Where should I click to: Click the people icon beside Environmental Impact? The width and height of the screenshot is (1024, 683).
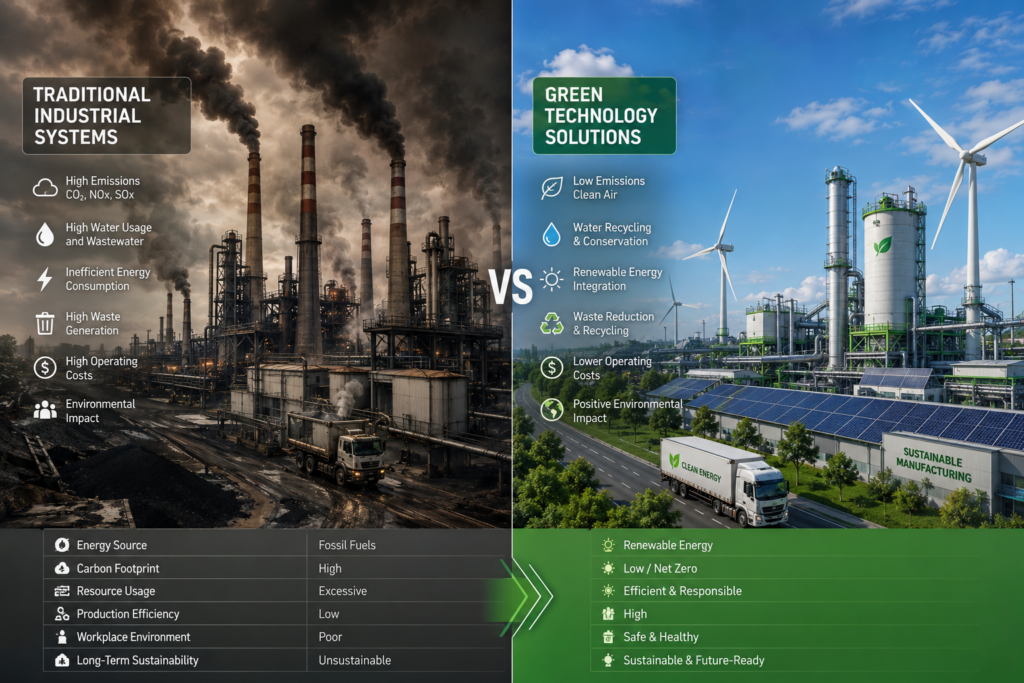(x=45, y=410)
